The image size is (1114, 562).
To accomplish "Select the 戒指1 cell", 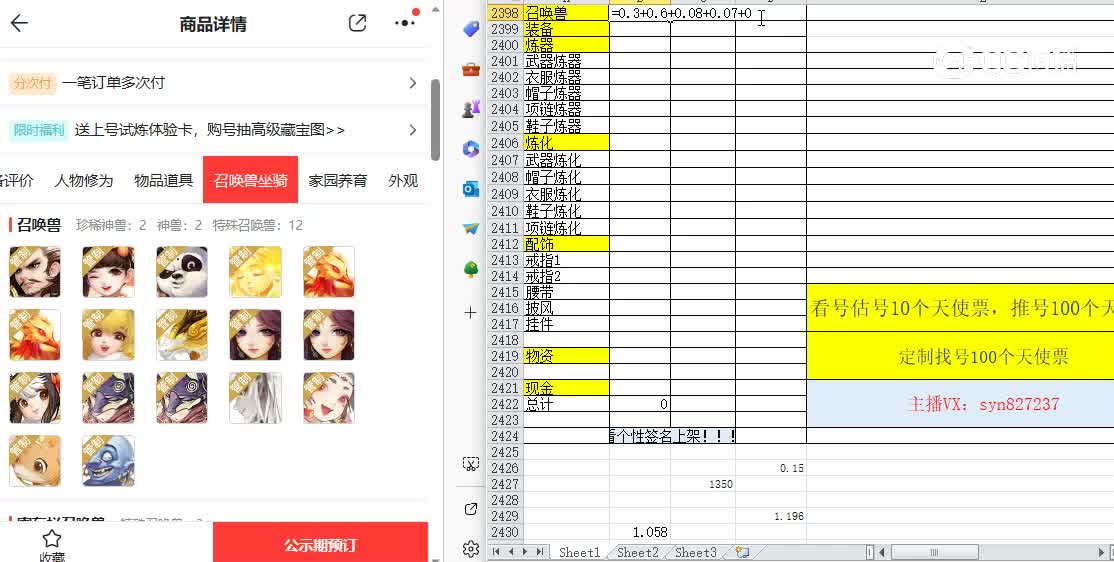I will point(566,260).
